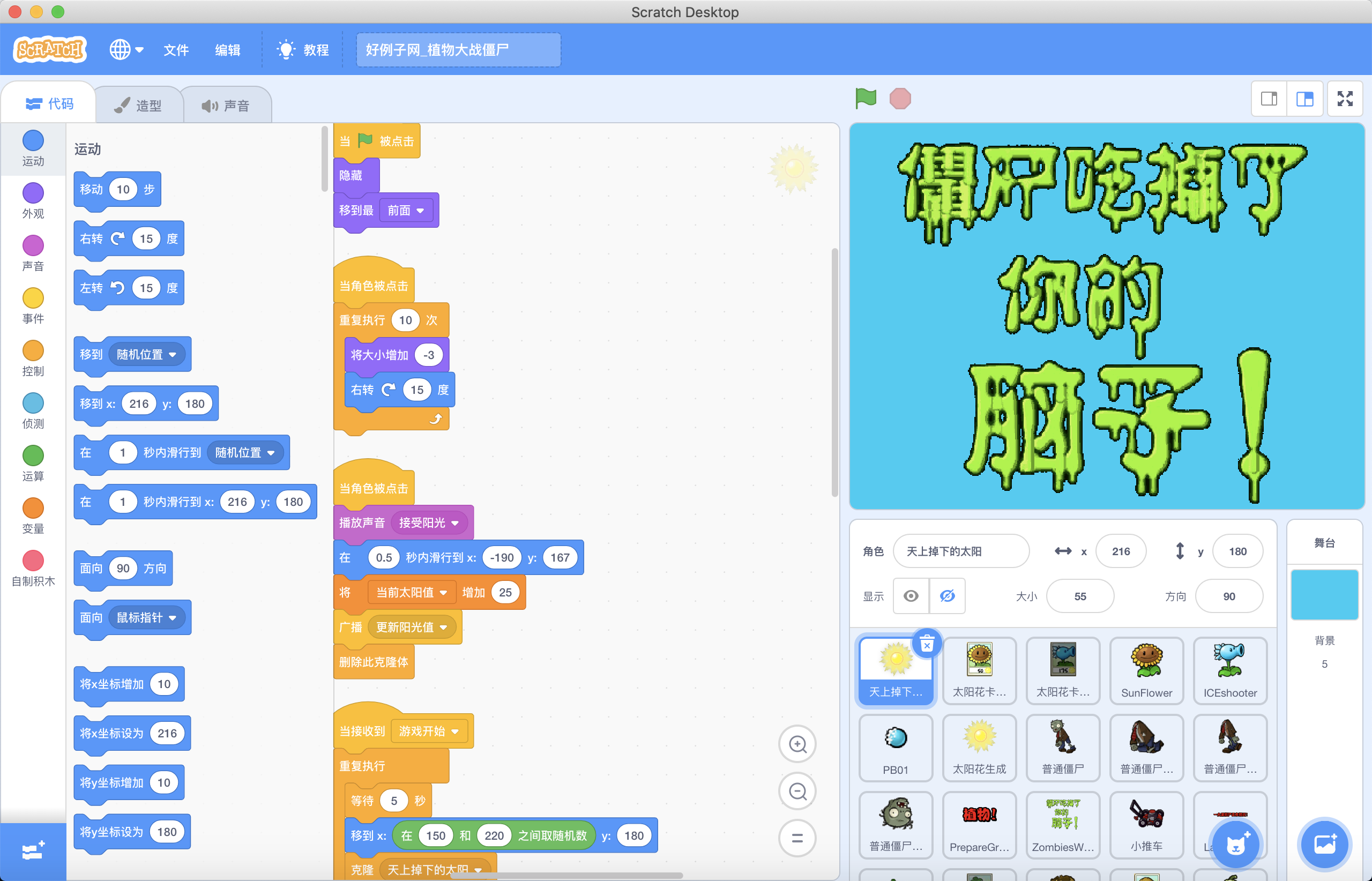Click the sprite x coordinate field

point(1120,551)
